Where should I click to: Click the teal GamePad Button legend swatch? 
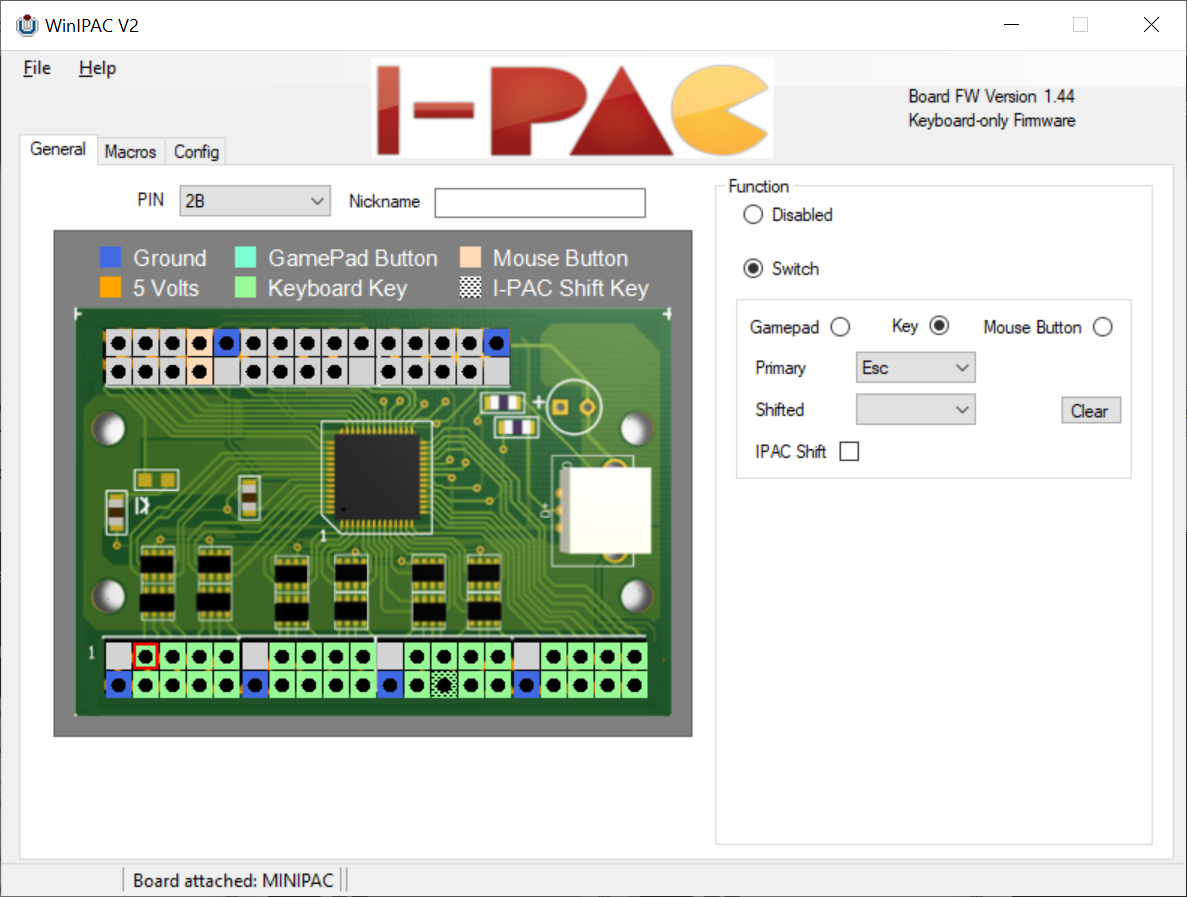(x=245, y=257)
